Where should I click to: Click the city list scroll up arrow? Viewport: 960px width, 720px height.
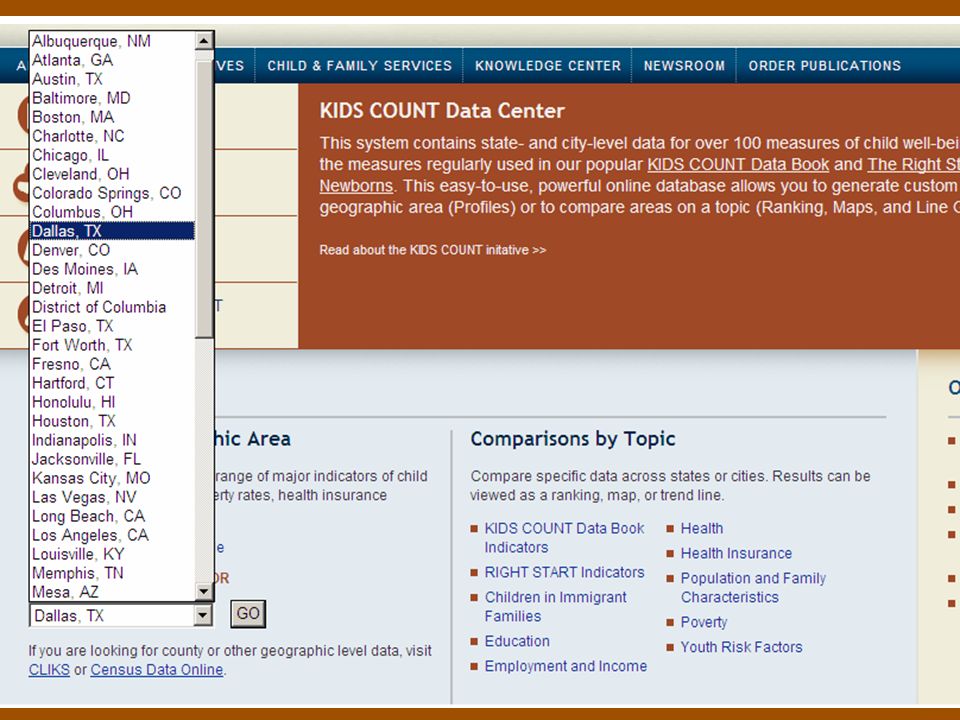(x=204, y=41)
